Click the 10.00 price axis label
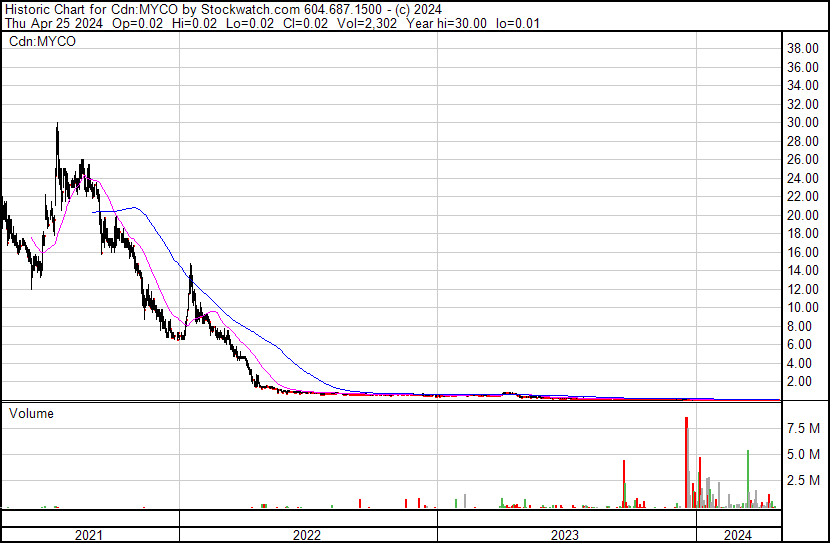The height and width of the screenshot is (543, 830). click(804, 308)
